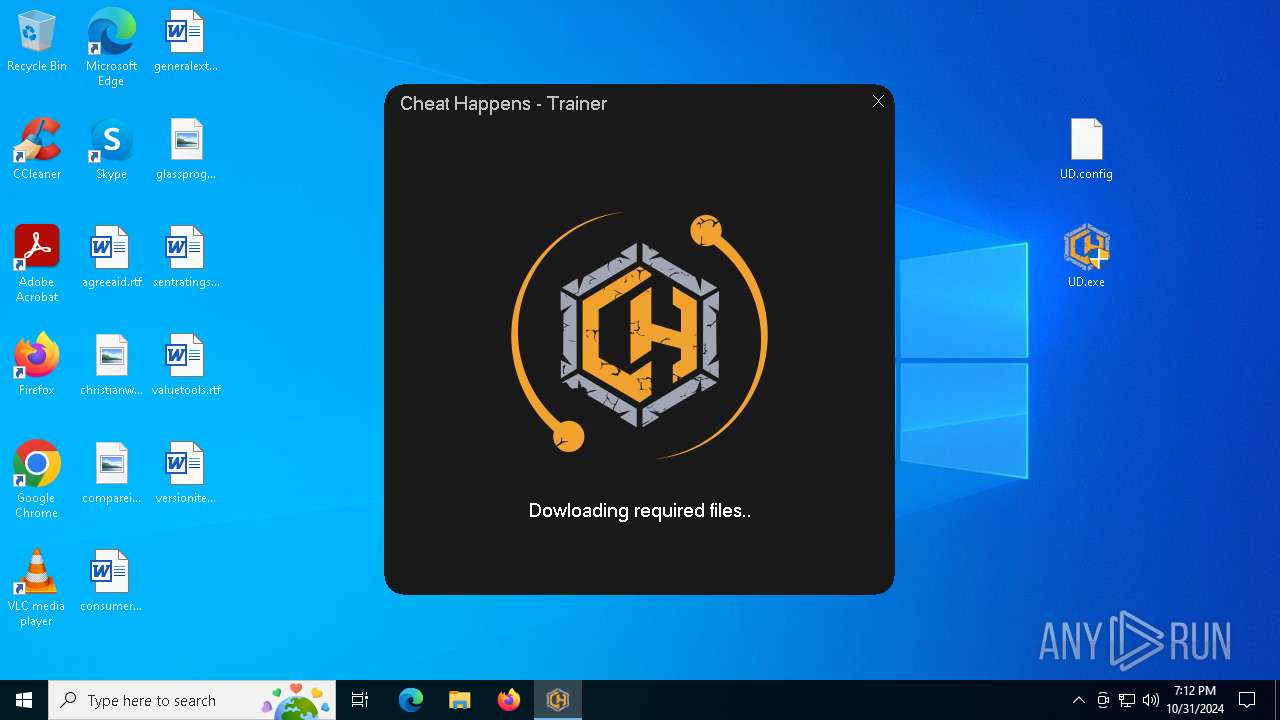Select the Skype desktop shortcut
The height and width of the screenshot is (720, 1280).
(111, 150)
